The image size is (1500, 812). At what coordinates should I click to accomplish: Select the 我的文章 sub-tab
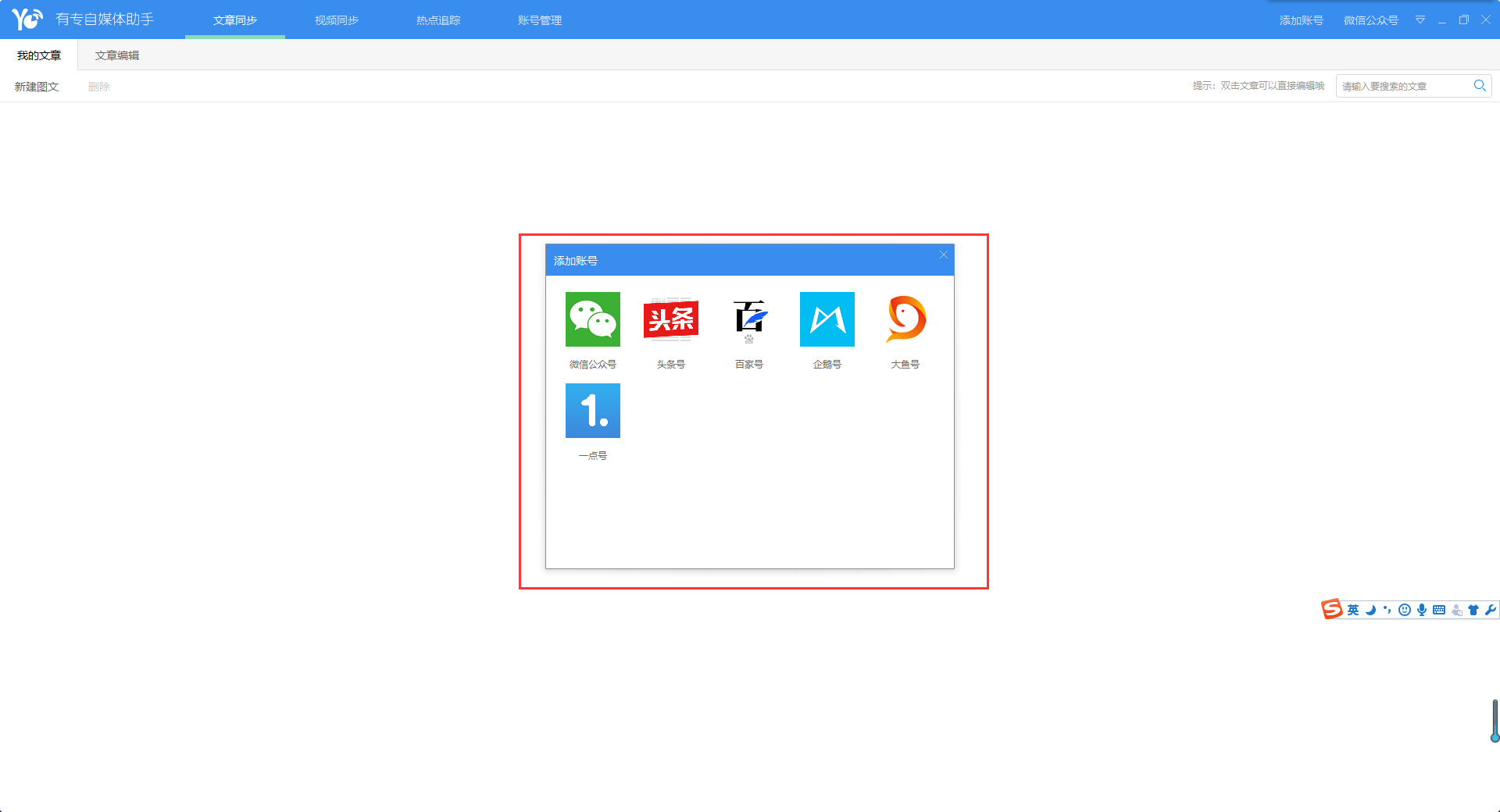[39, 55]
